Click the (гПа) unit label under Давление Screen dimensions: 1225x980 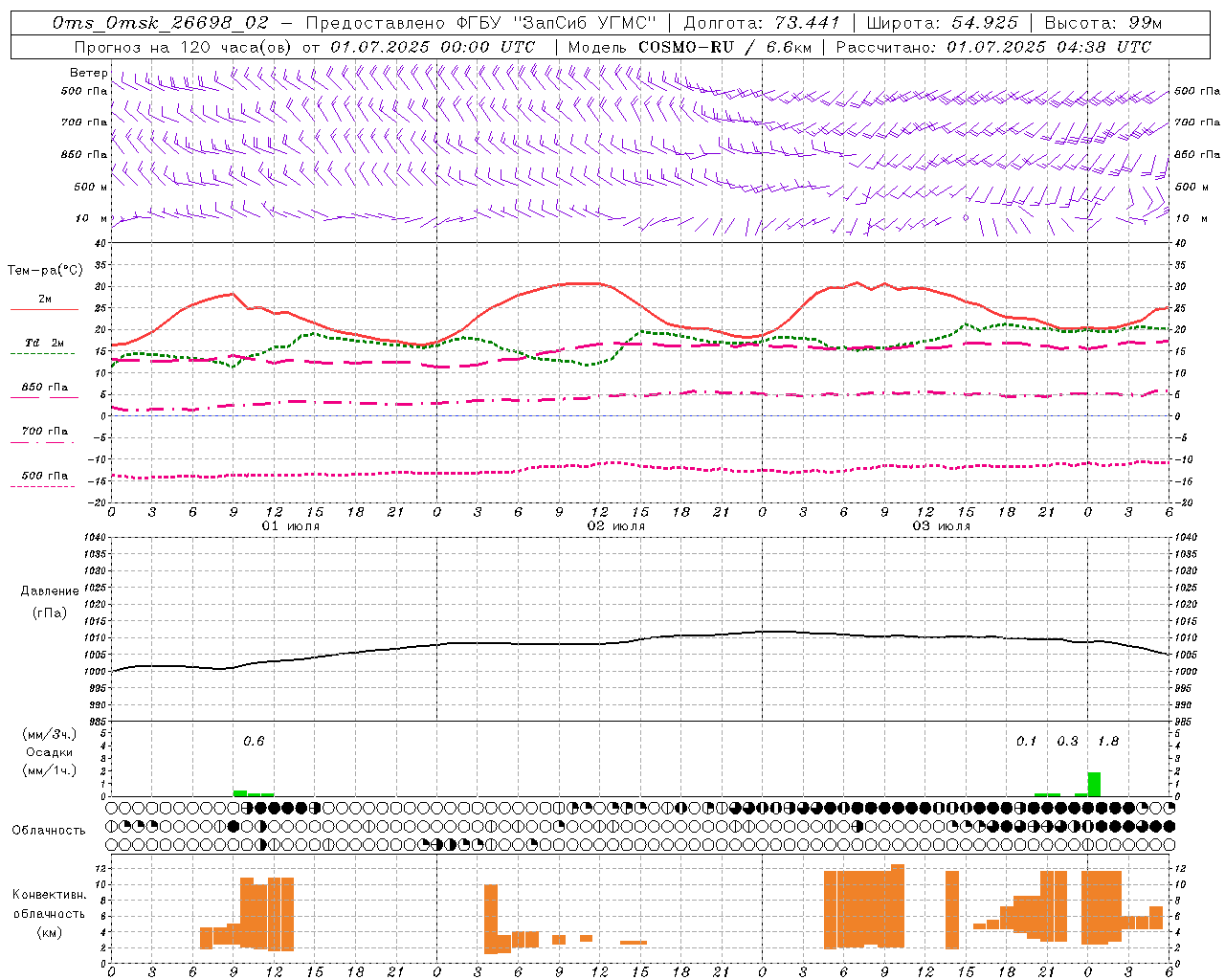point(50,612)
